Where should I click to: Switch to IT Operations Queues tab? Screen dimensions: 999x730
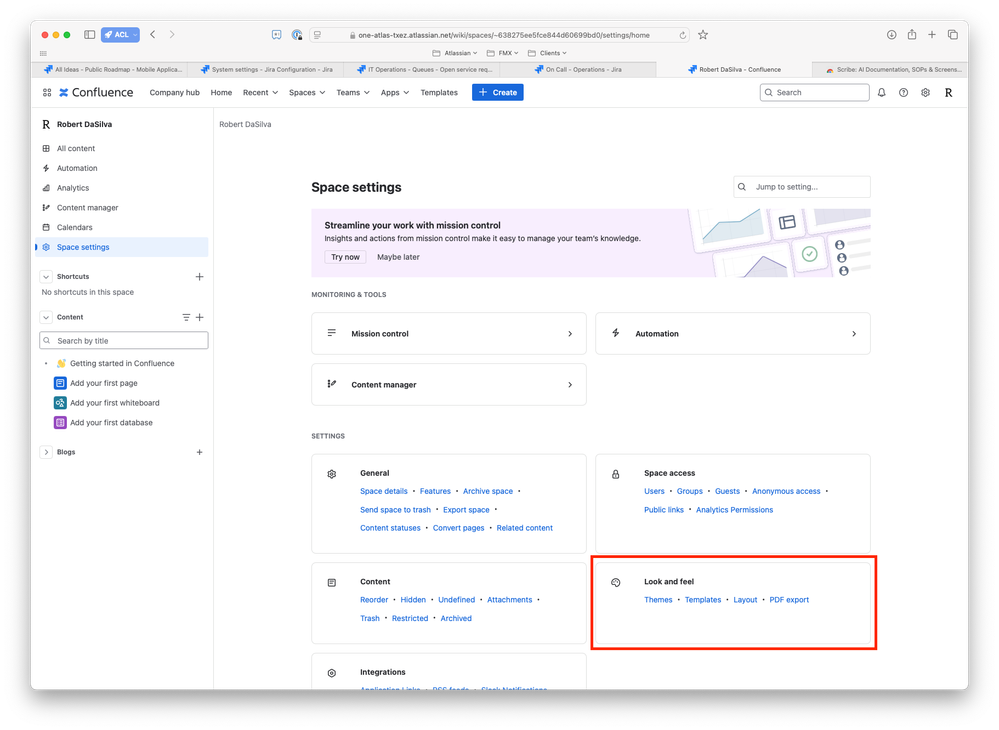point(423,69)
